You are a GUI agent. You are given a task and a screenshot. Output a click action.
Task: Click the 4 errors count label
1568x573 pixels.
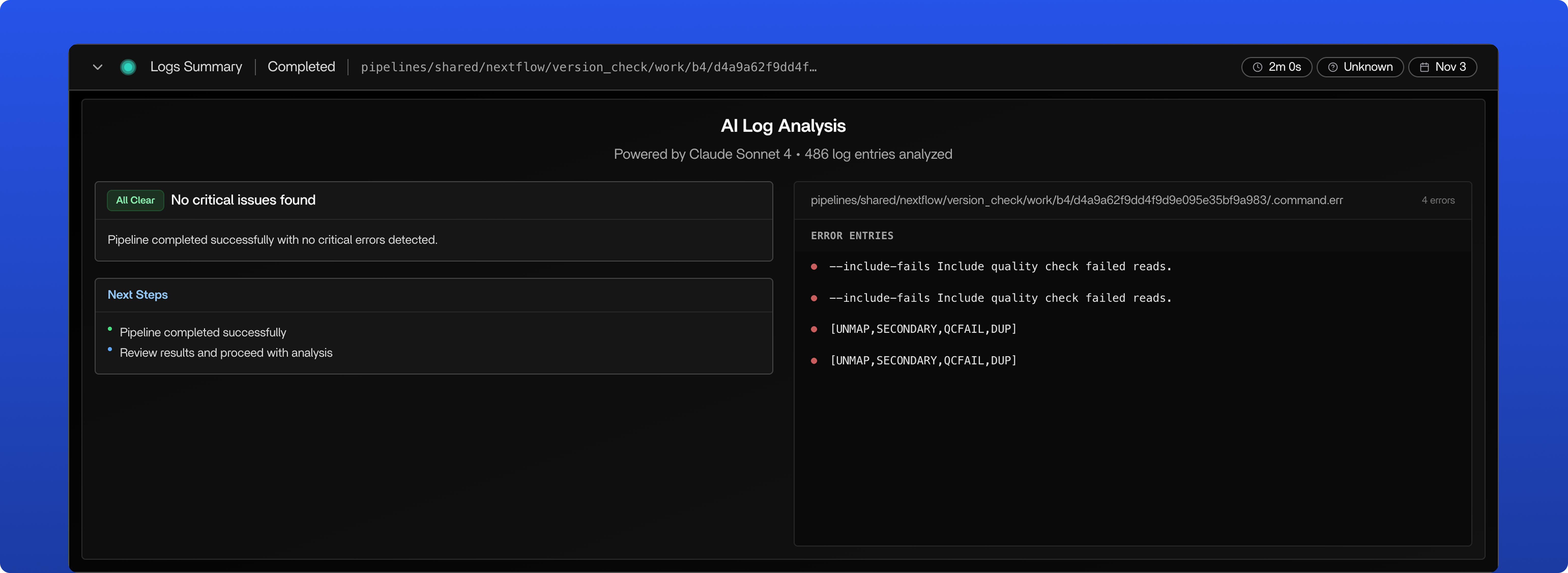point(1438,200)
